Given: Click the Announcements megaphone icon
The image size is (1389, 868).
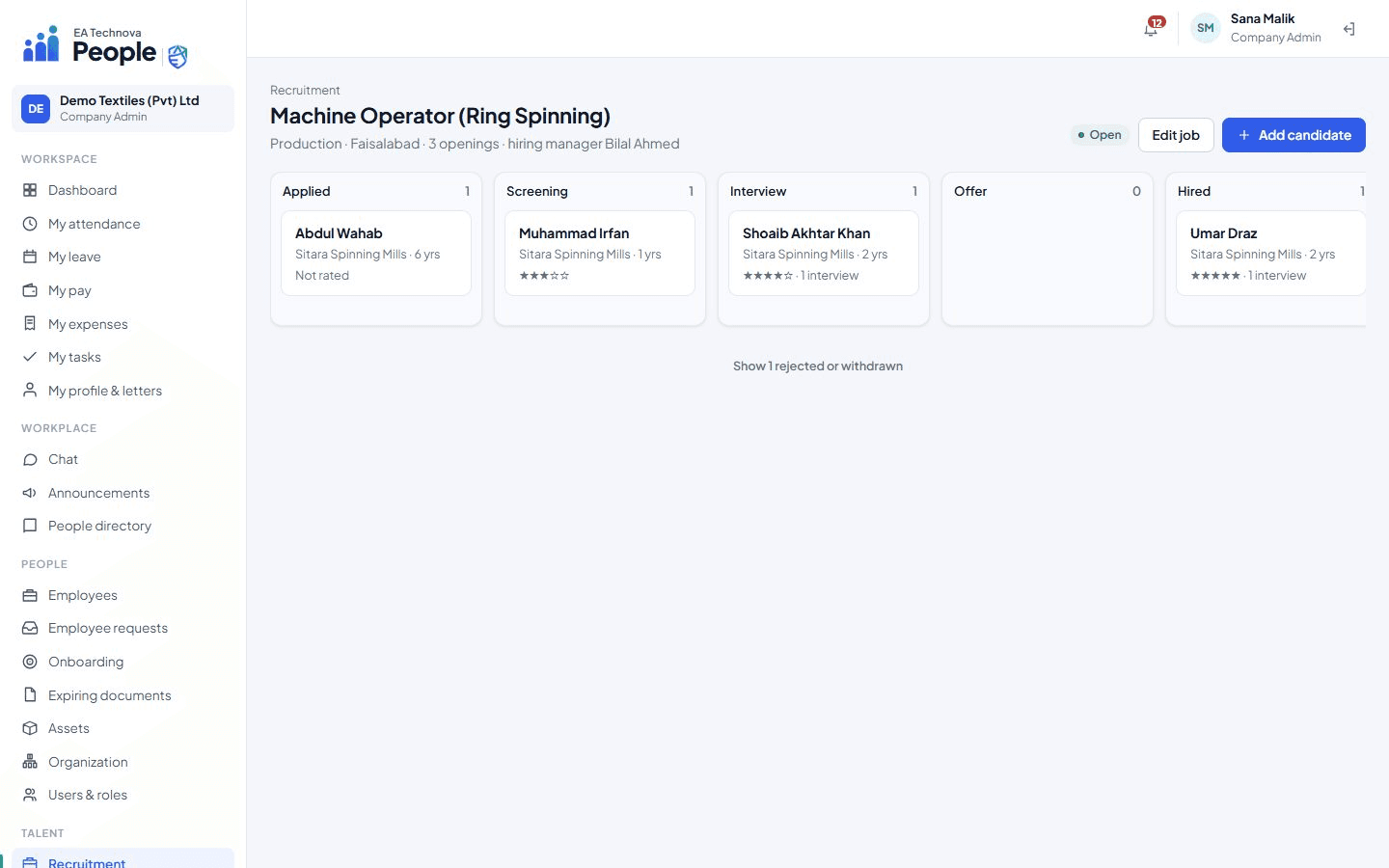Looking at the screenshot, I should pyautogui.click(x=30, y=493).
